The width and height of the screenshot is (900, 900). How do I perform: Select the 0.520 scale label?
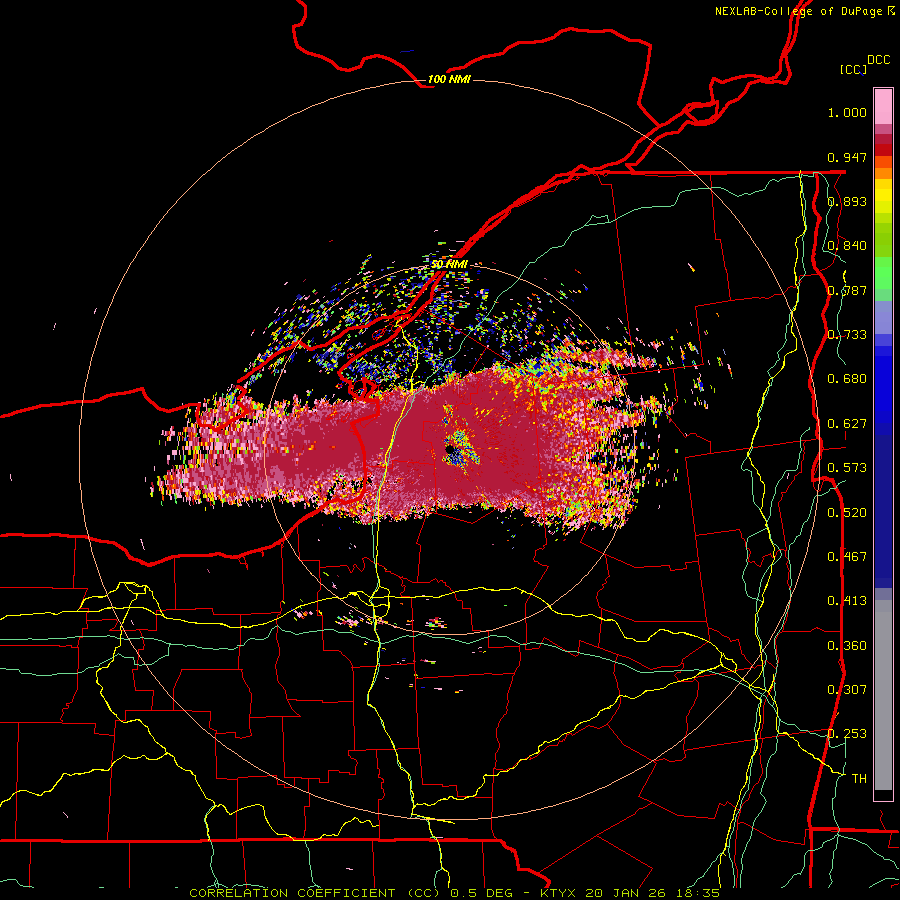click(847, 513)
